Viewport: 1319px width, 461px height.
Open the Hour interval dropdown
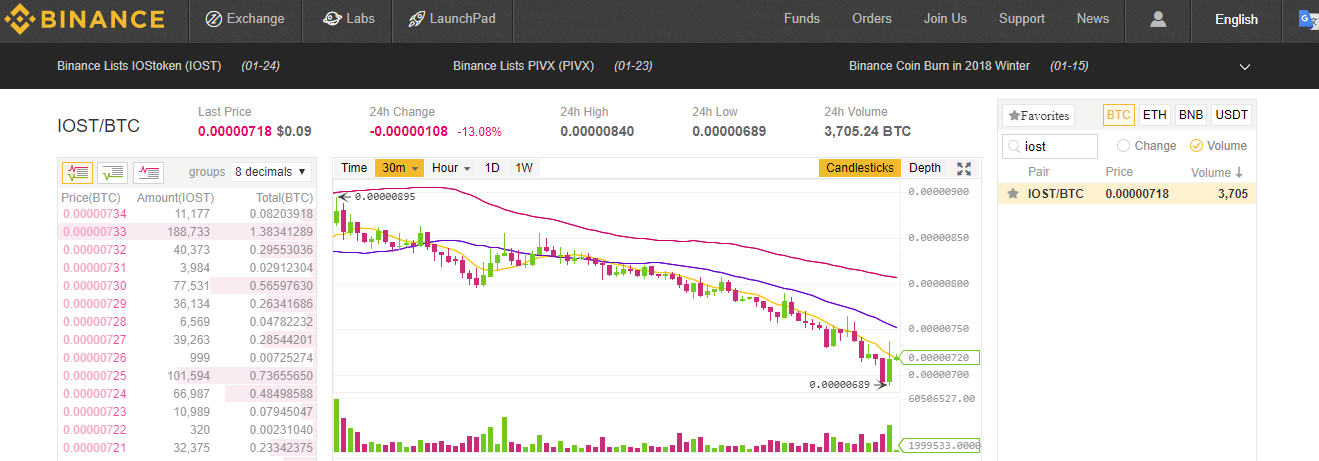[451, 168]
